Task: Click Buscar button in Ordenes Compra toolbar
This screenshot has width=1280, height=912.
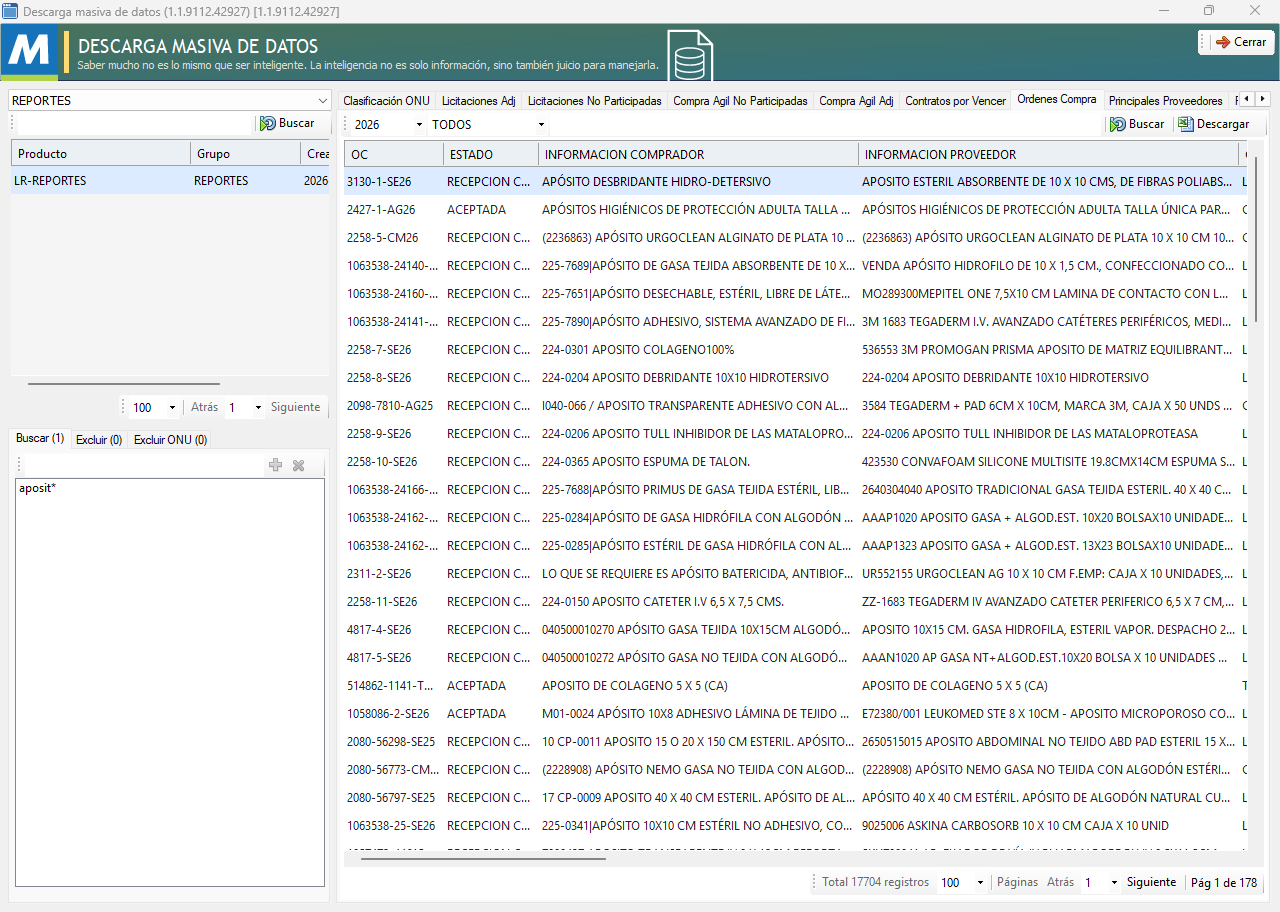Action: coord(1137,124)
